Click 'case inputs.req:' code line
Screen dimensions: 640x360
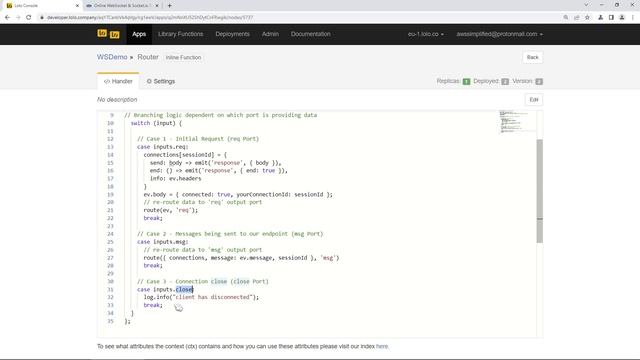tap(162, 147)
